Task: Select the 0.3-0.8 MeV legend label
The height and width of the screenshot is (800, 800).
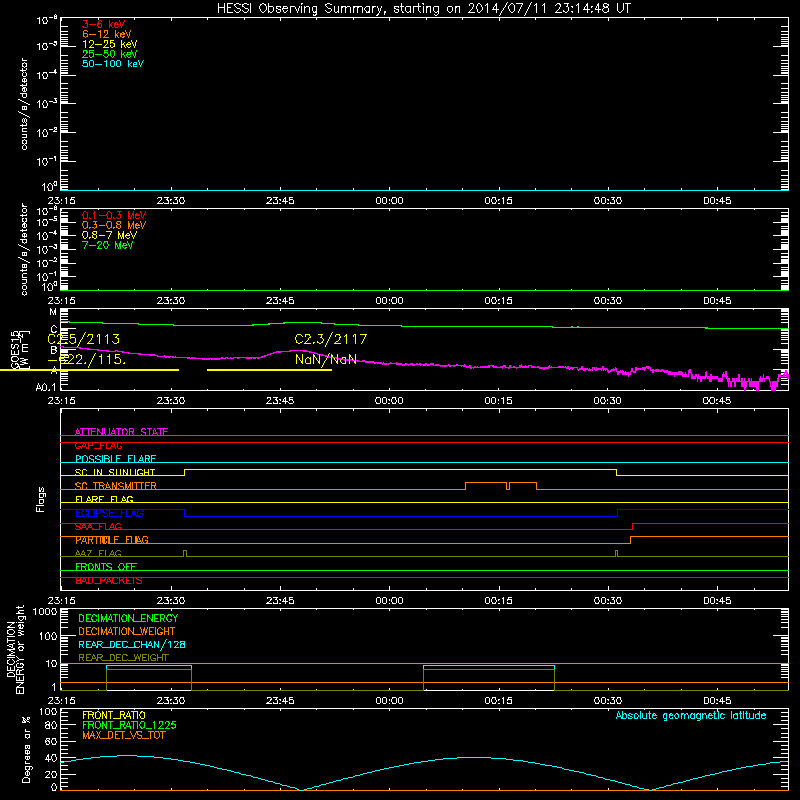Action: (x=114, y=225)
